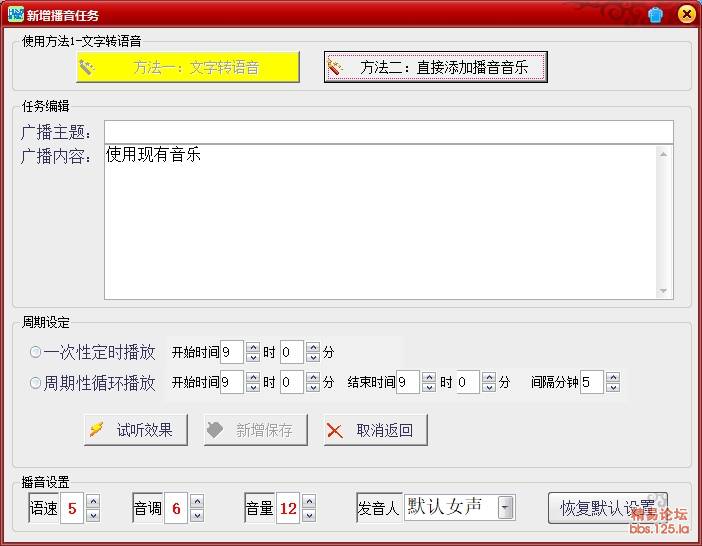
Task: Click 恢复默认设置 restore defaults button
Action: [608, 508]
